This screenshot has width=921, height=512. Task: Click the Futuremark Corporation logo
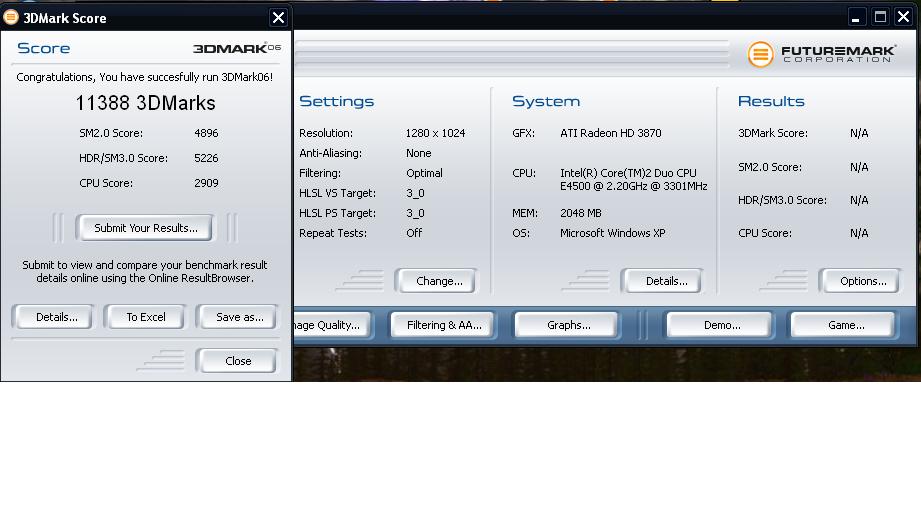[x=822, y=54]
